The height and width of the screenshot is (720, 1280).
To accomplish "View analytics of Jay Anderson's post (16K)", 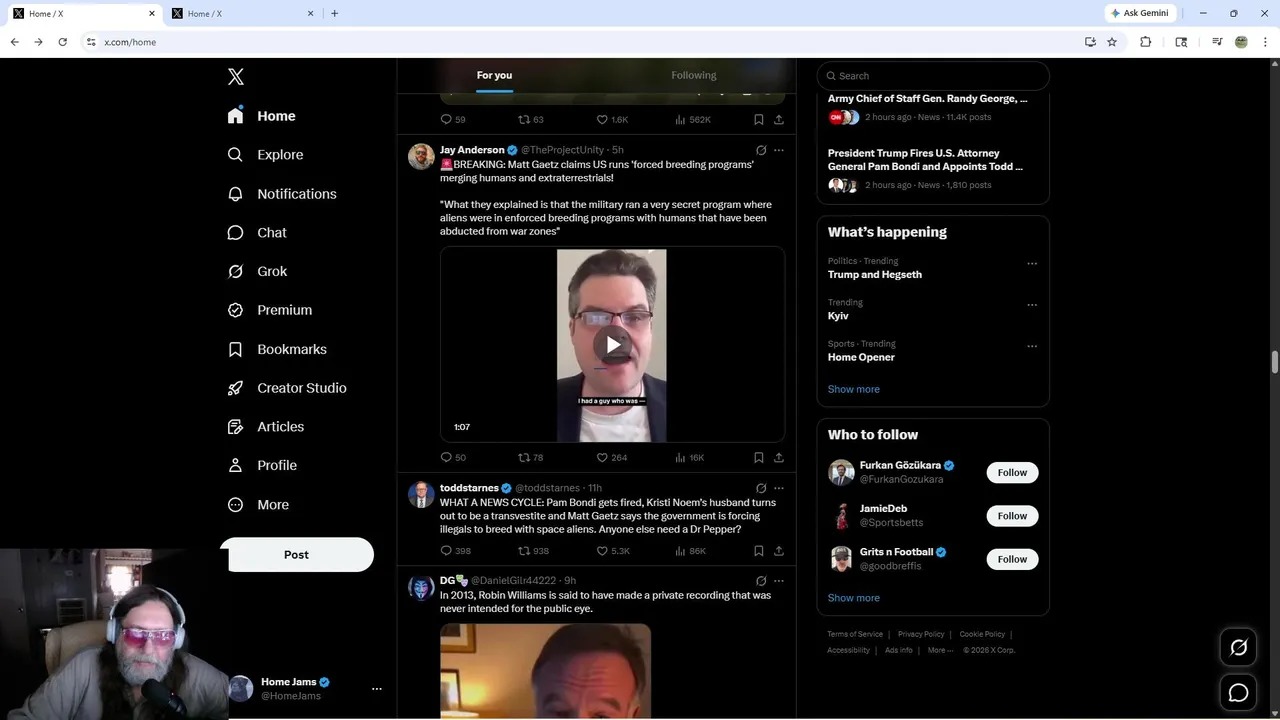I will click(690, 457).
